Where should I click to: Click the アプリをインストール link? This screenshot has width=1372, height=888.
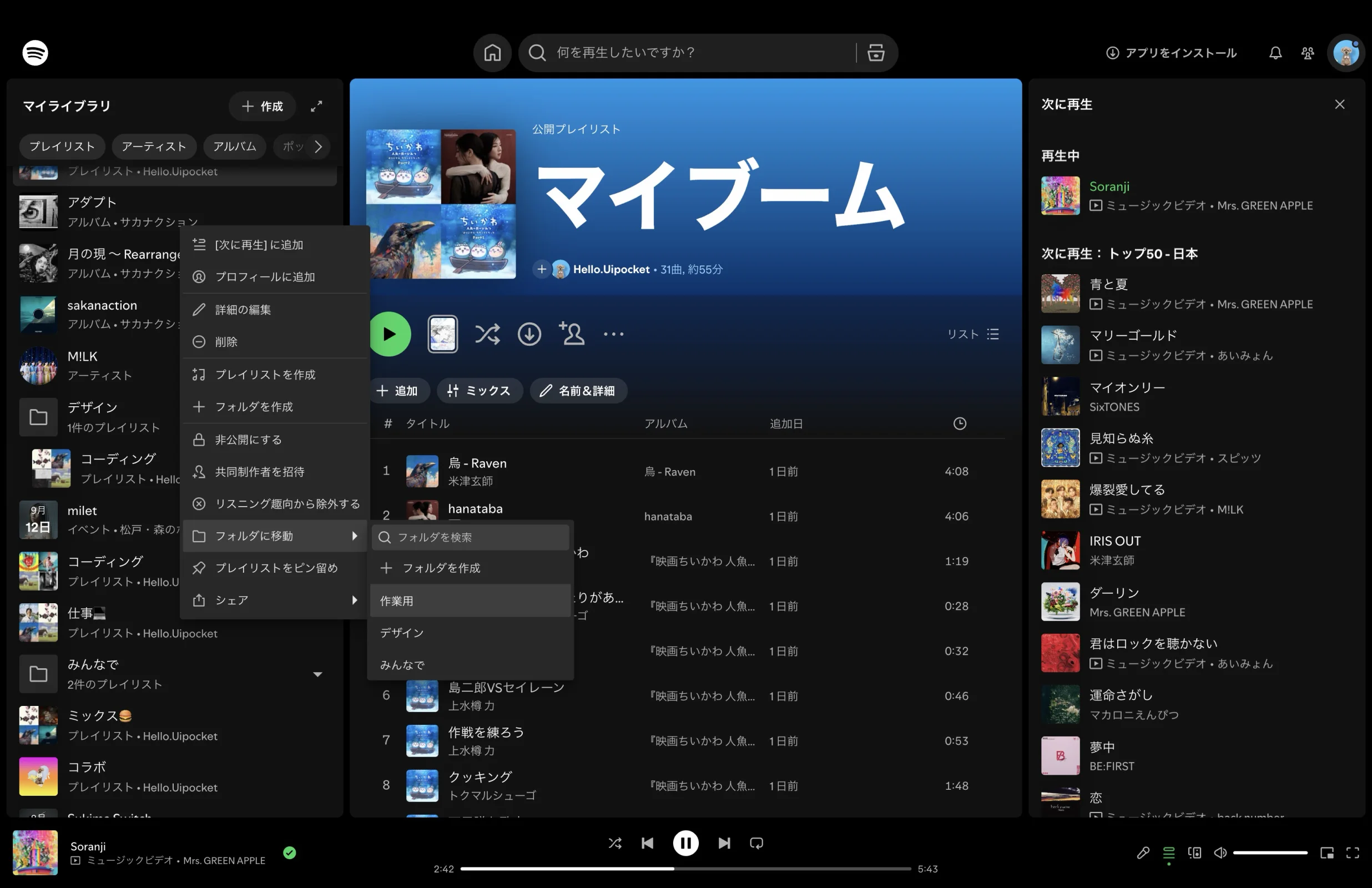pyautogui.click(x=1171, y=53)
